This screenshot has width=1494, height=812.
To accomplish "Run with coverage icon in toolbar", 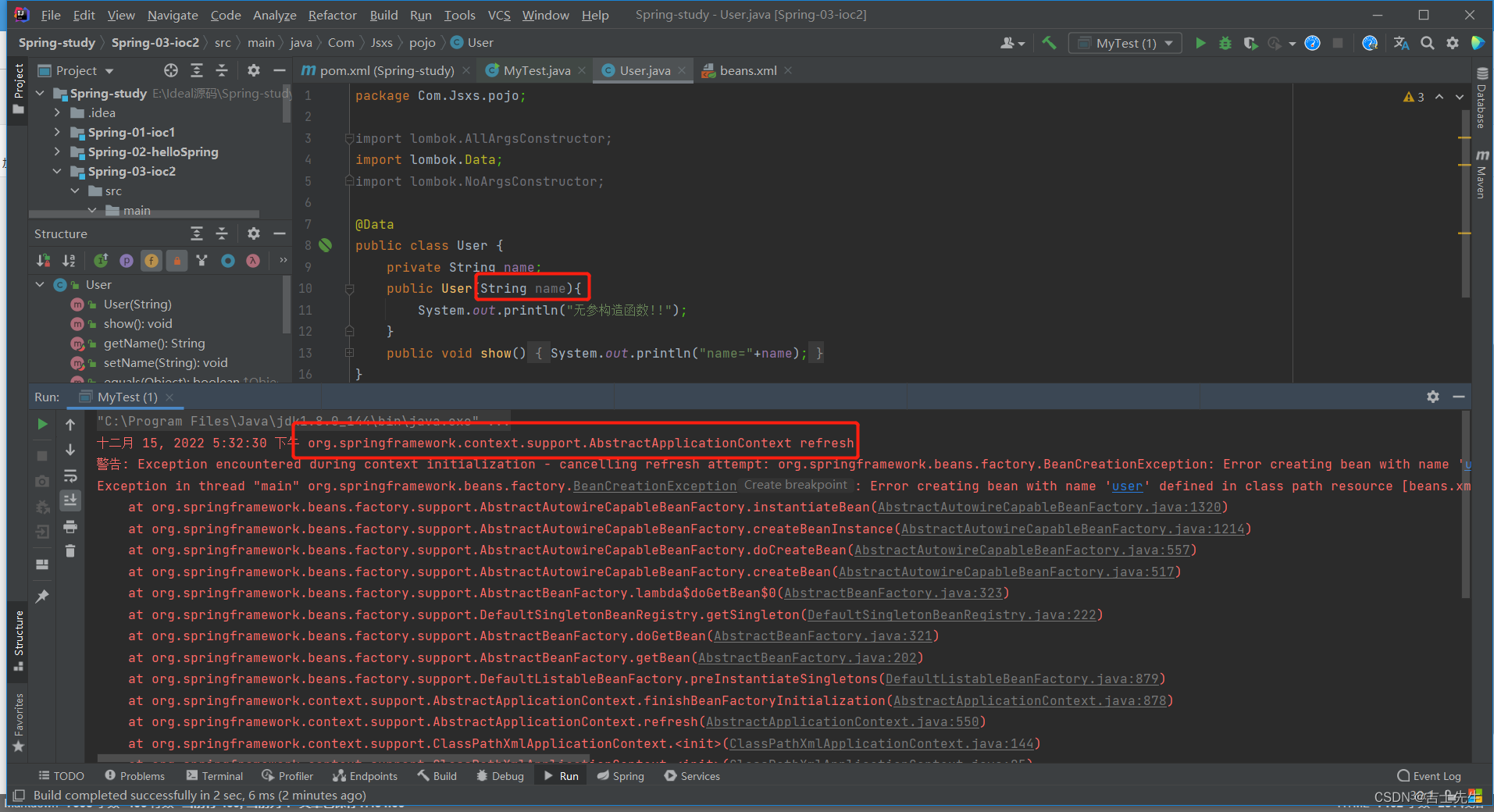I will pos(1250,44).
